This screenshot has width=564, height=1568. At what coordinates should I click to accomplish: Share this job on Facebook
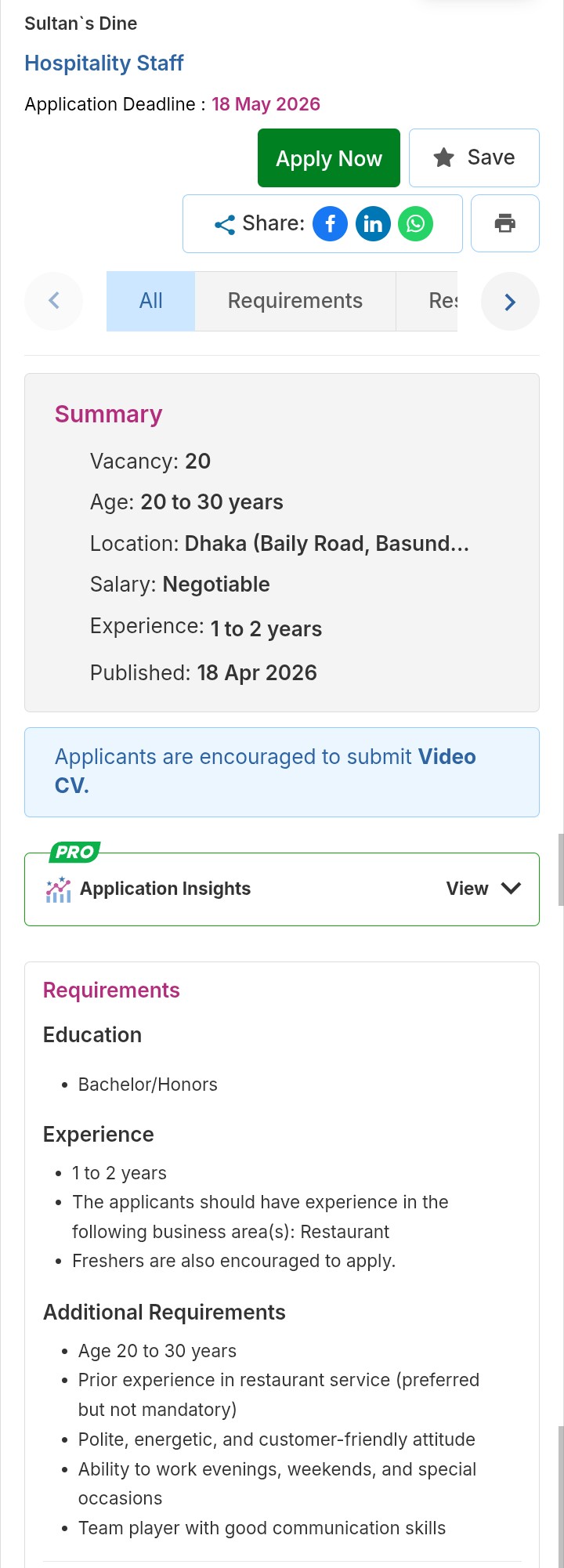point(330,224)
